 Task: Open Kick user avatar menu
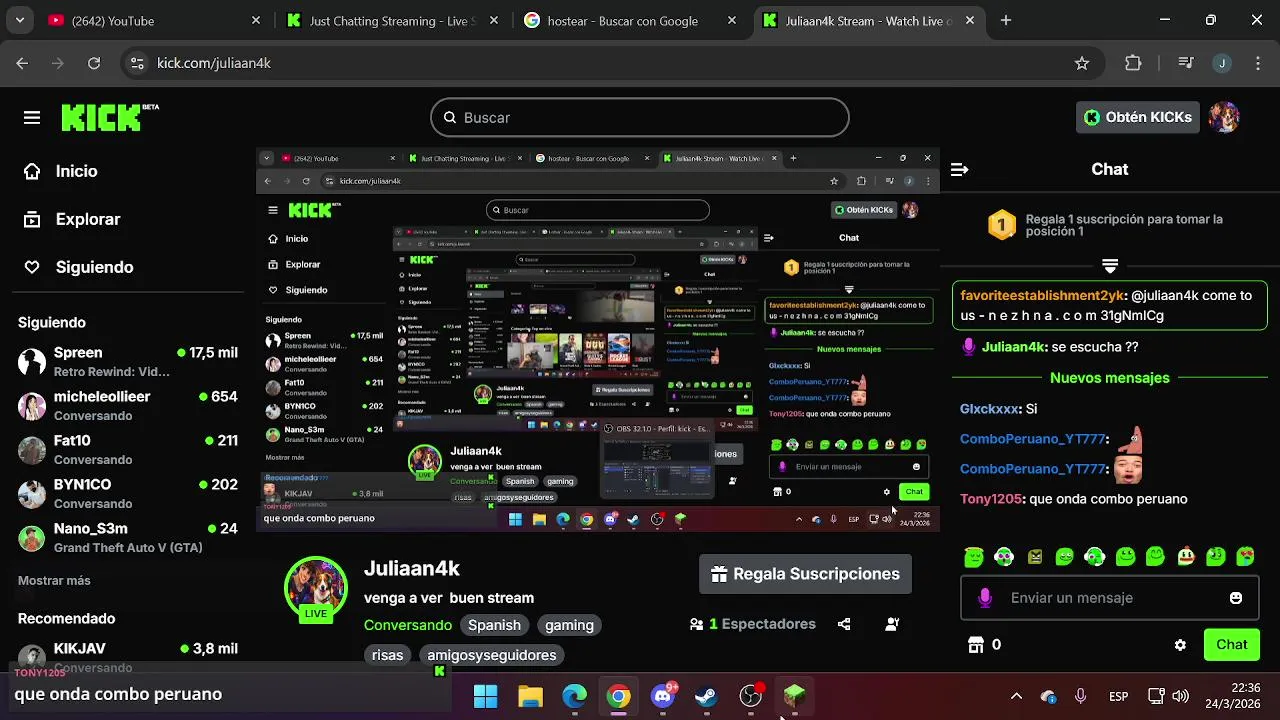[1224, 117]
